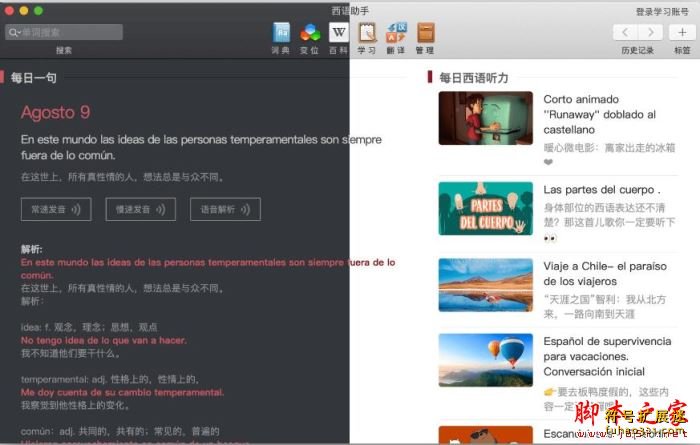Click the 每日一句 section heading

pos(34,78)
